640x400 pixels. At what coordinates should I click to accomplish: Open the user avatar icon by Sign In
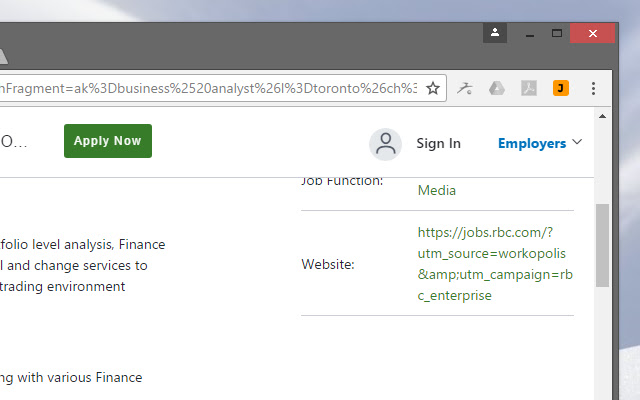(x=385, y=144)
